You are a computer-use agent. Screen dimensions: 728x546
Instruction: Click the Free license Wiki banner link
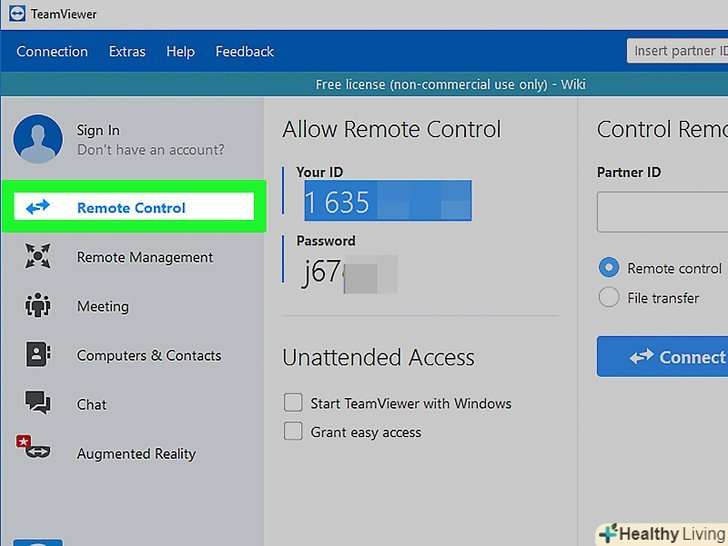coord(450,84)
